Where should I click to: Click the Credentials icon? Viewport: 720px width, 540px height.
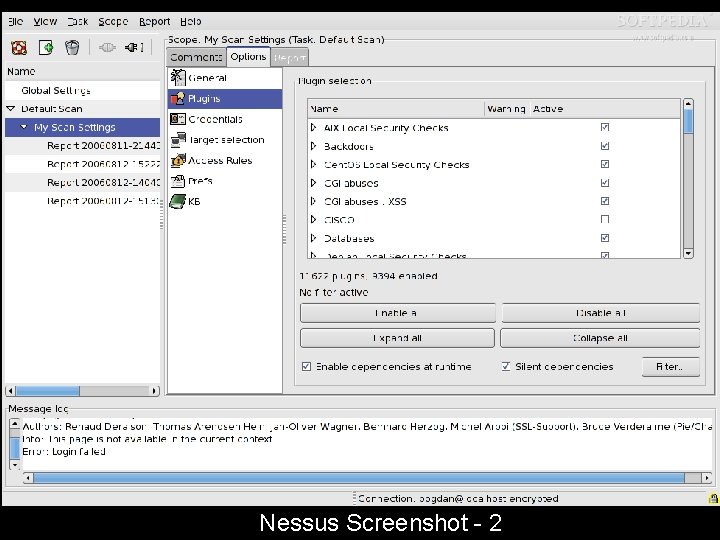178,119
